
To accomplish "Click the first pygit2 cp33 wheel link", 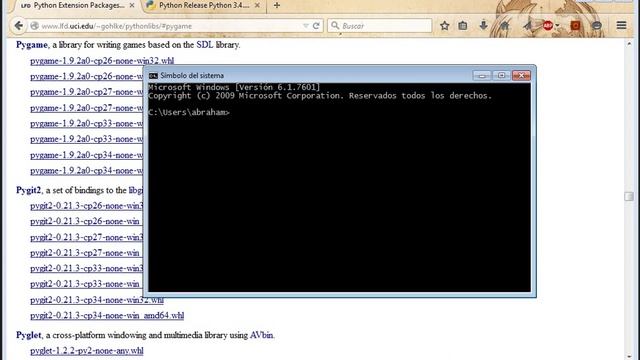I will tap(87, 268).
